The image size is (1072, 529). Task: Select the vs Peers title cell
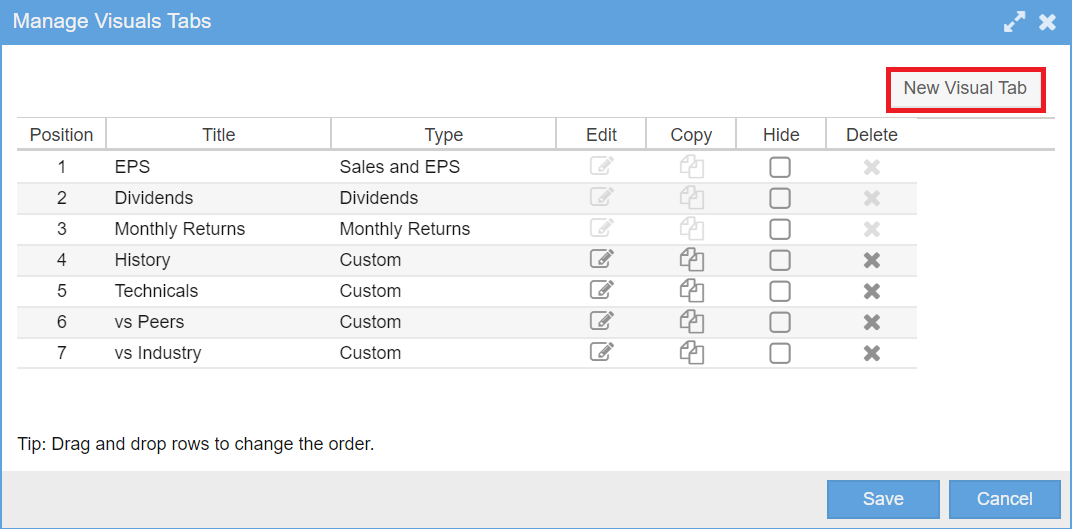(150, 322)
